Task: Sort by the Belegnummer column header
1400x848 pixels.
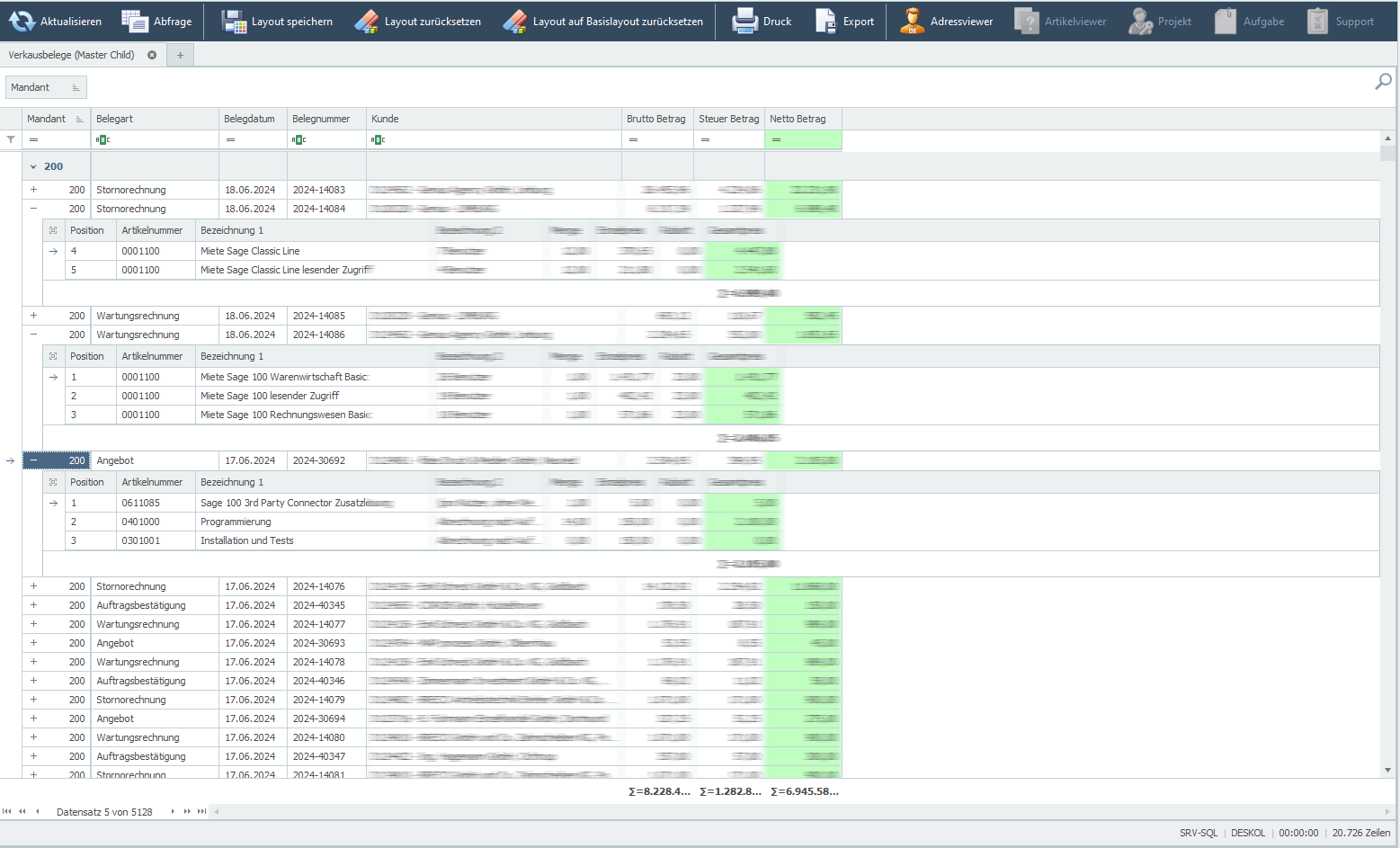Action: (326, 119)
